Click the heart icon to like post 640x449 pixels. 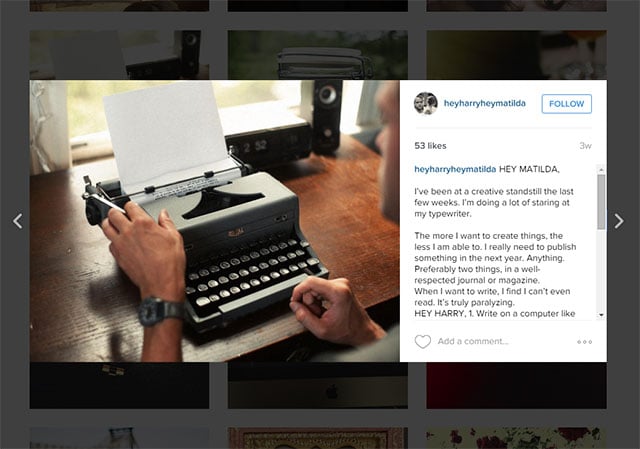pos(422,342)
